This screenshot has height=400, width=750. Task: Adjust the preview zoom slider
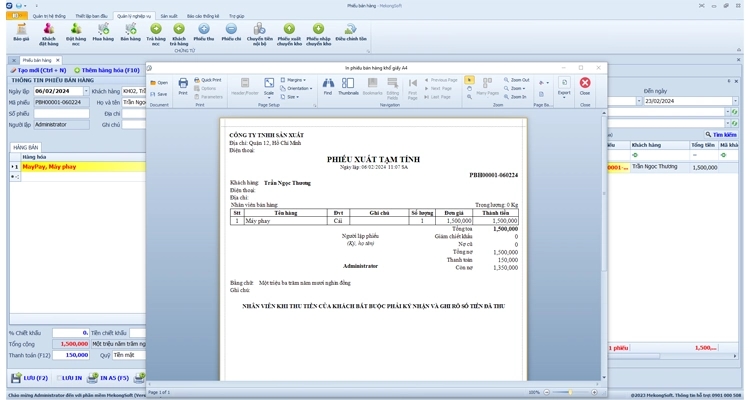[x=572, y=392]
